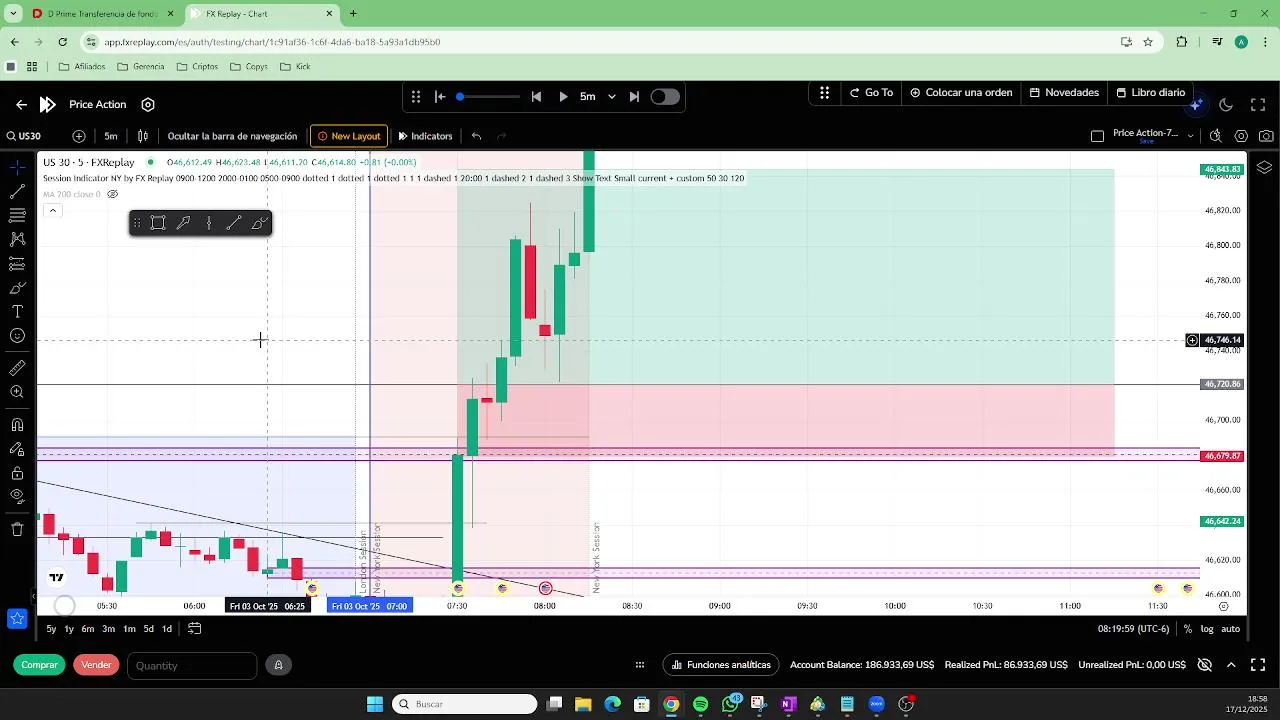Select the brush tool in floating toolbar
1280x720 pixels.
[x=258, y=223]
